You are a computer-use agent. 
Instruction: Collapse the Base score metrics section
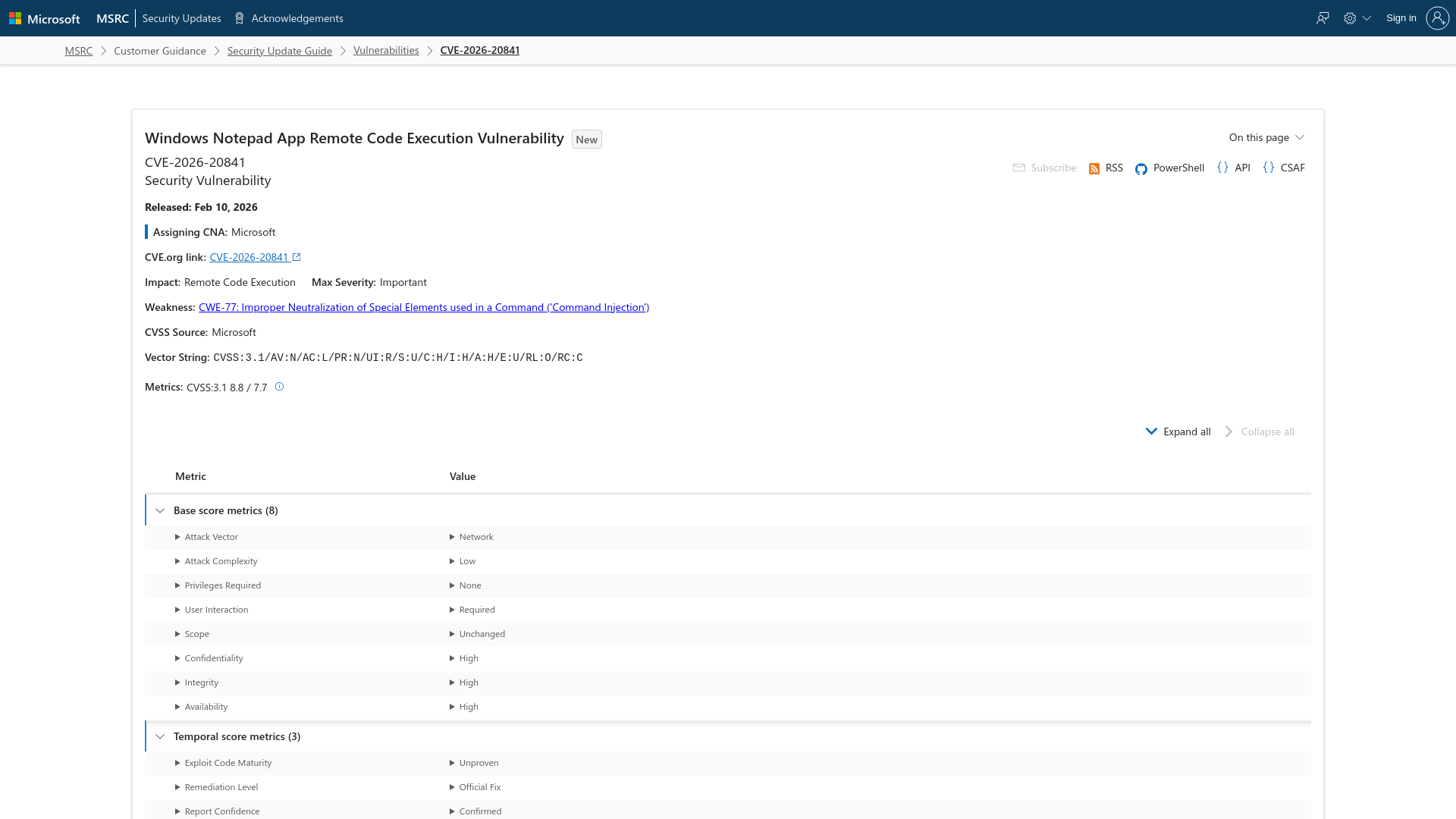coord(160,510)
